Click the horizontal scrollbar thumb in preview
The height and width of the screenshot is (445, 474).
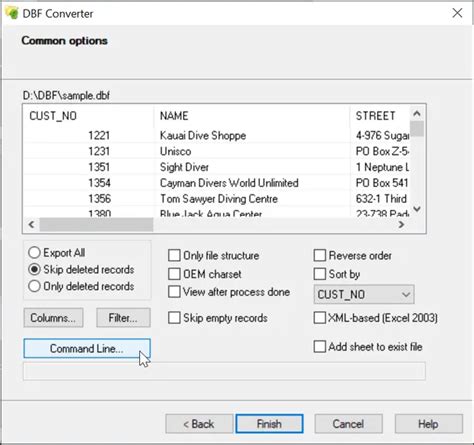click(x=96, y=225)
